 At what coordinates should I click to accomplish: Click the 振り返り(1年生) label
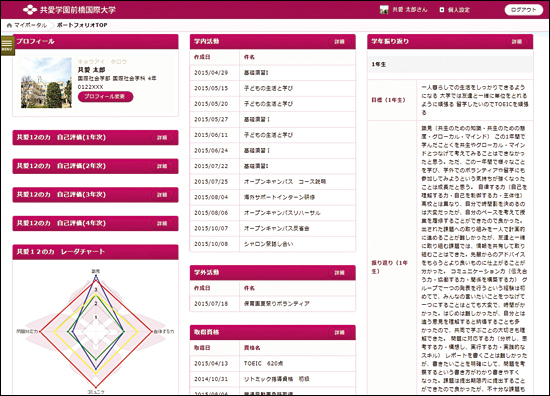click(389, 267)
